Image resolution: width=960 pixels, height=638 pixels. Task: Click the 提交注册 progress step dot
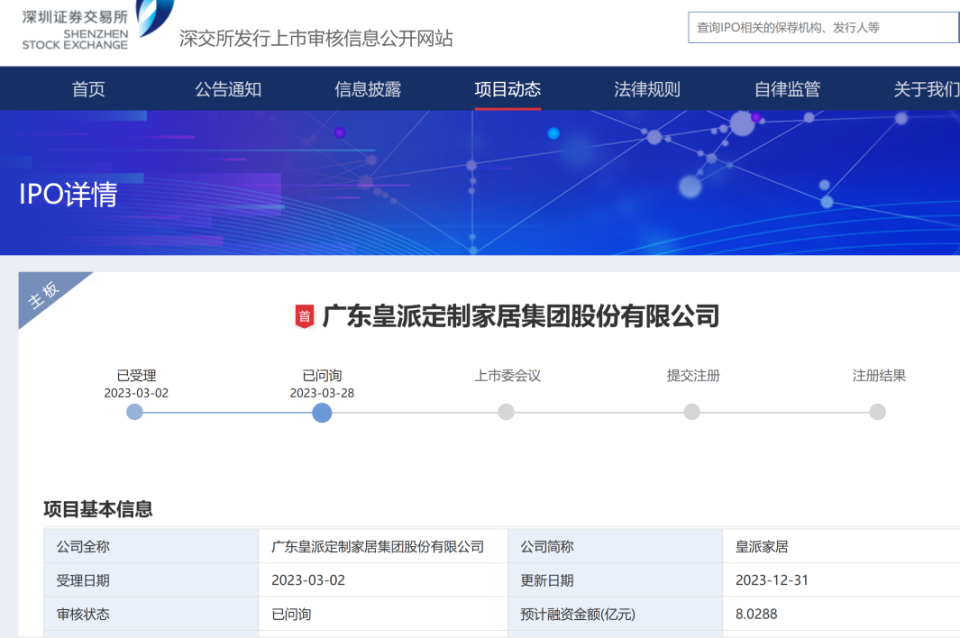pyautogui.click(x=692, y=412)
